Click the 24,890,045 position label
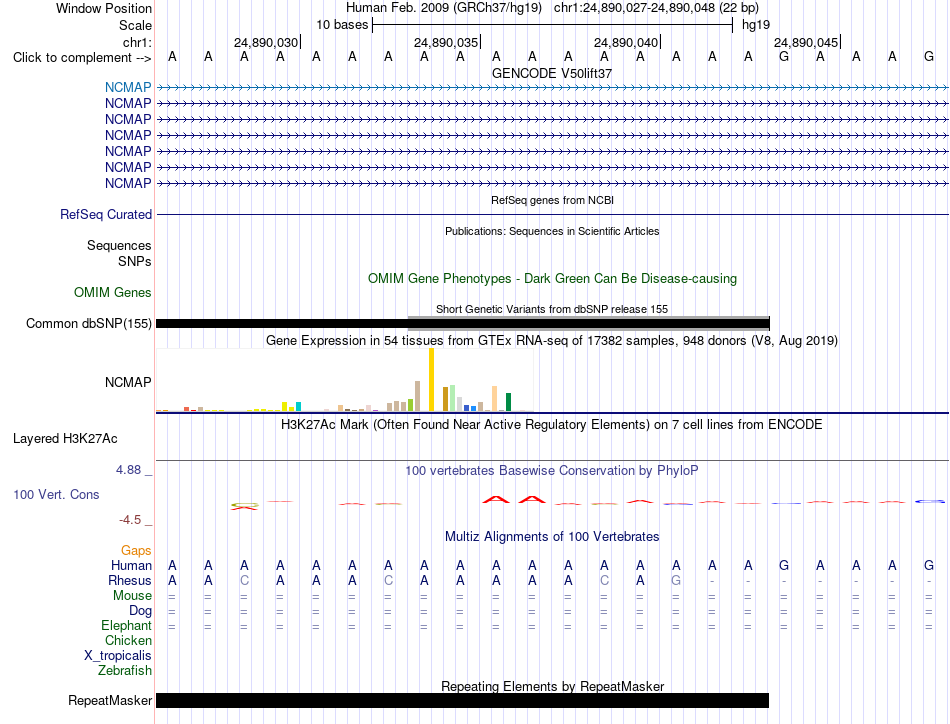950x724 pixels. coord(806,42)
